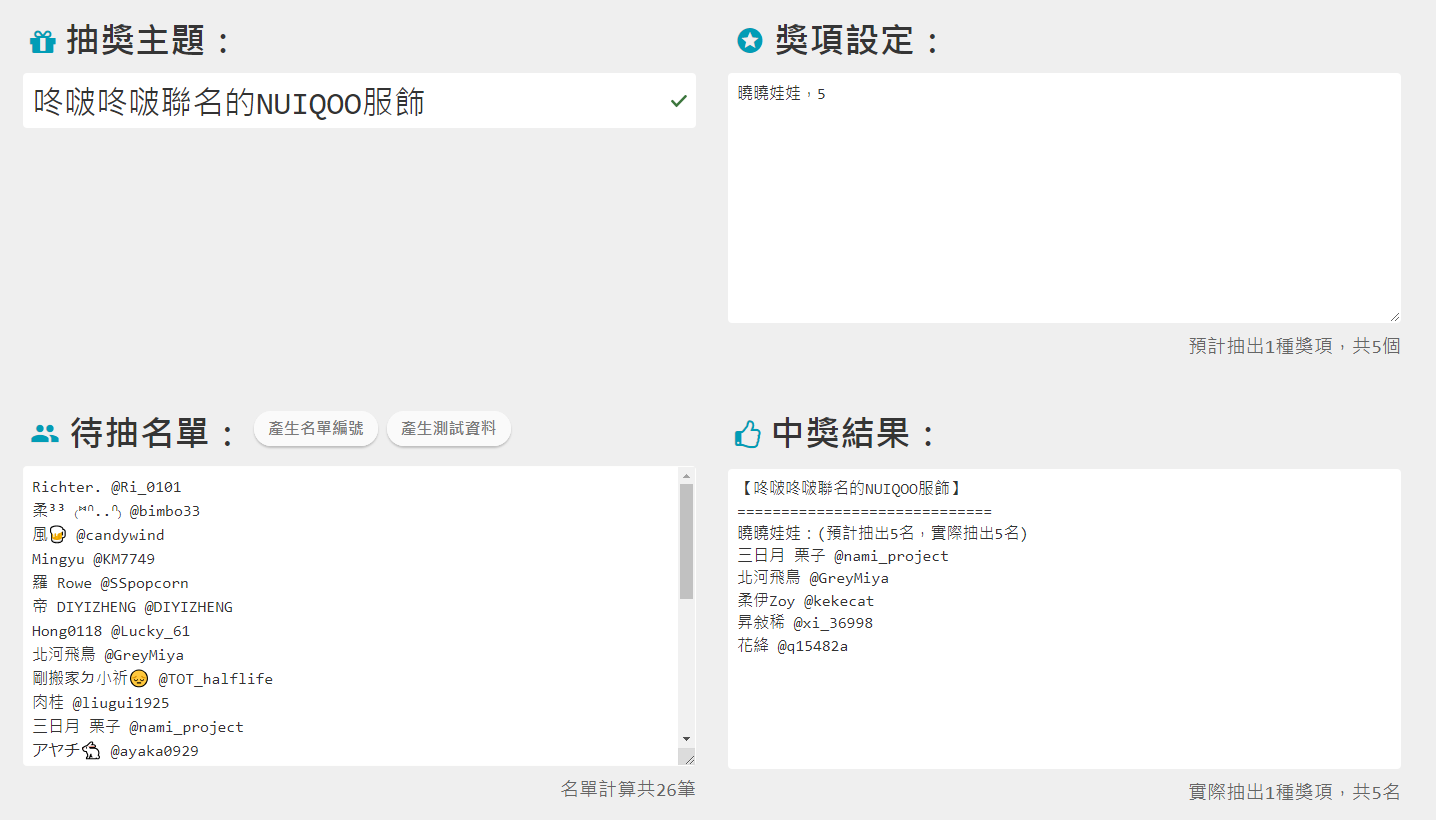Click inside the 獎項設定 prize textarea
Viewport: 1436px width, 820px height.
1064,198
